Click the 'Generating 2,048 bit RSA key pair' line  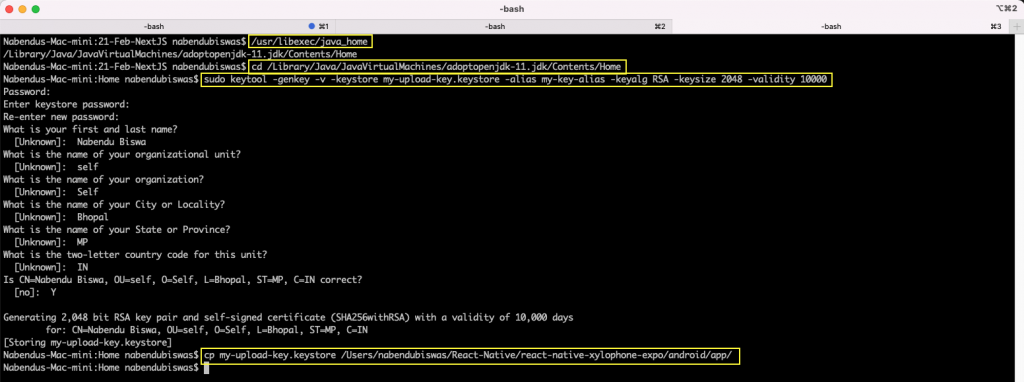288,317
